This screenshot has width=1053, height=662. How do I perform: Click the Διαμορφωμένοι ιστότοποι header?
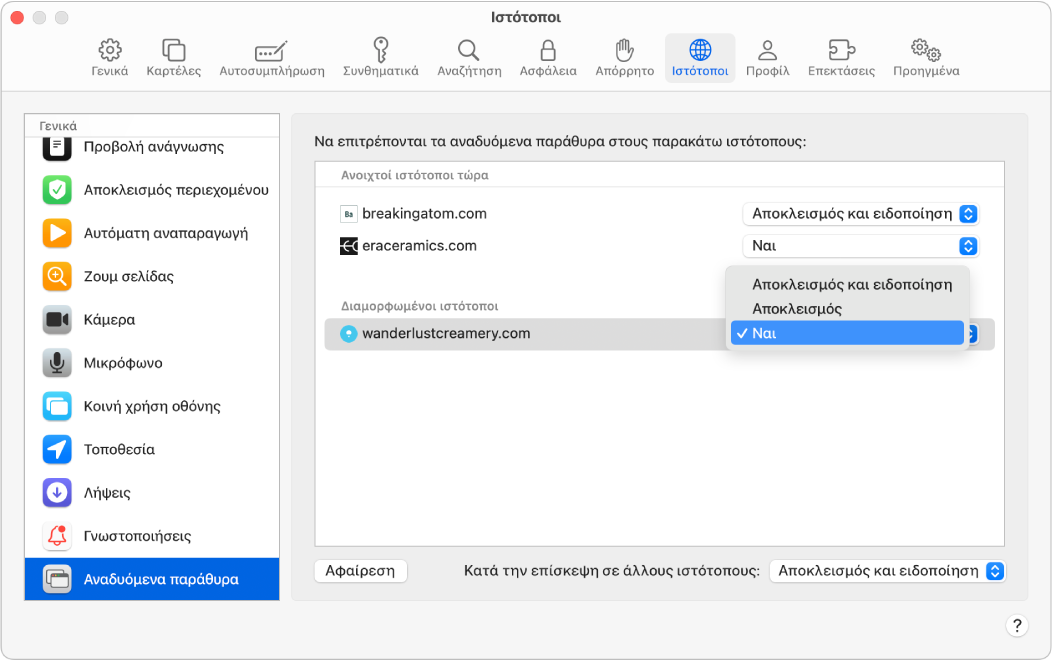pos(420,306)
